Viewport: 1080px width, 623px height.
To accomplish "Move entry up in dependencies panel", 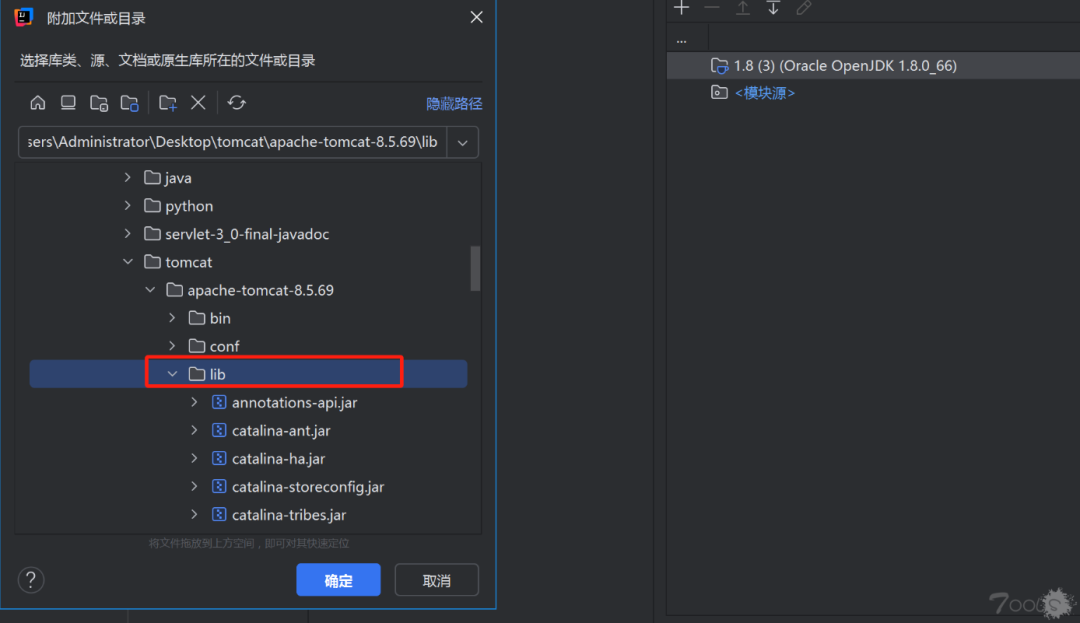I will (742, 8).
